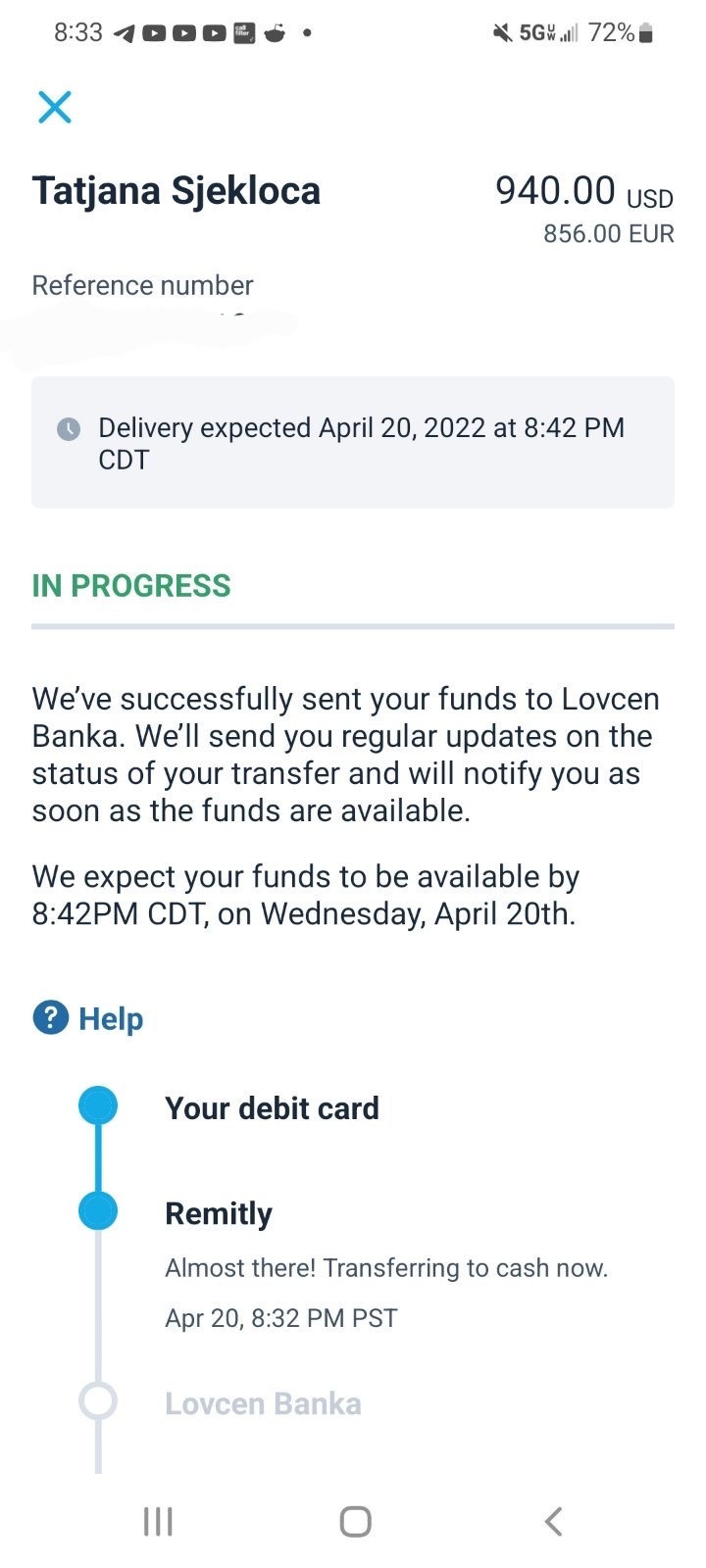This screenshot has width=706, height=1568.
Task: Select the Lovcen Banka step label
Action: coord(263,1403)
